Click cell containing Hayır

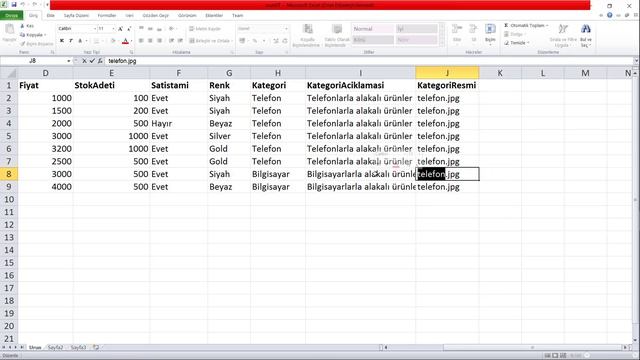178,123
